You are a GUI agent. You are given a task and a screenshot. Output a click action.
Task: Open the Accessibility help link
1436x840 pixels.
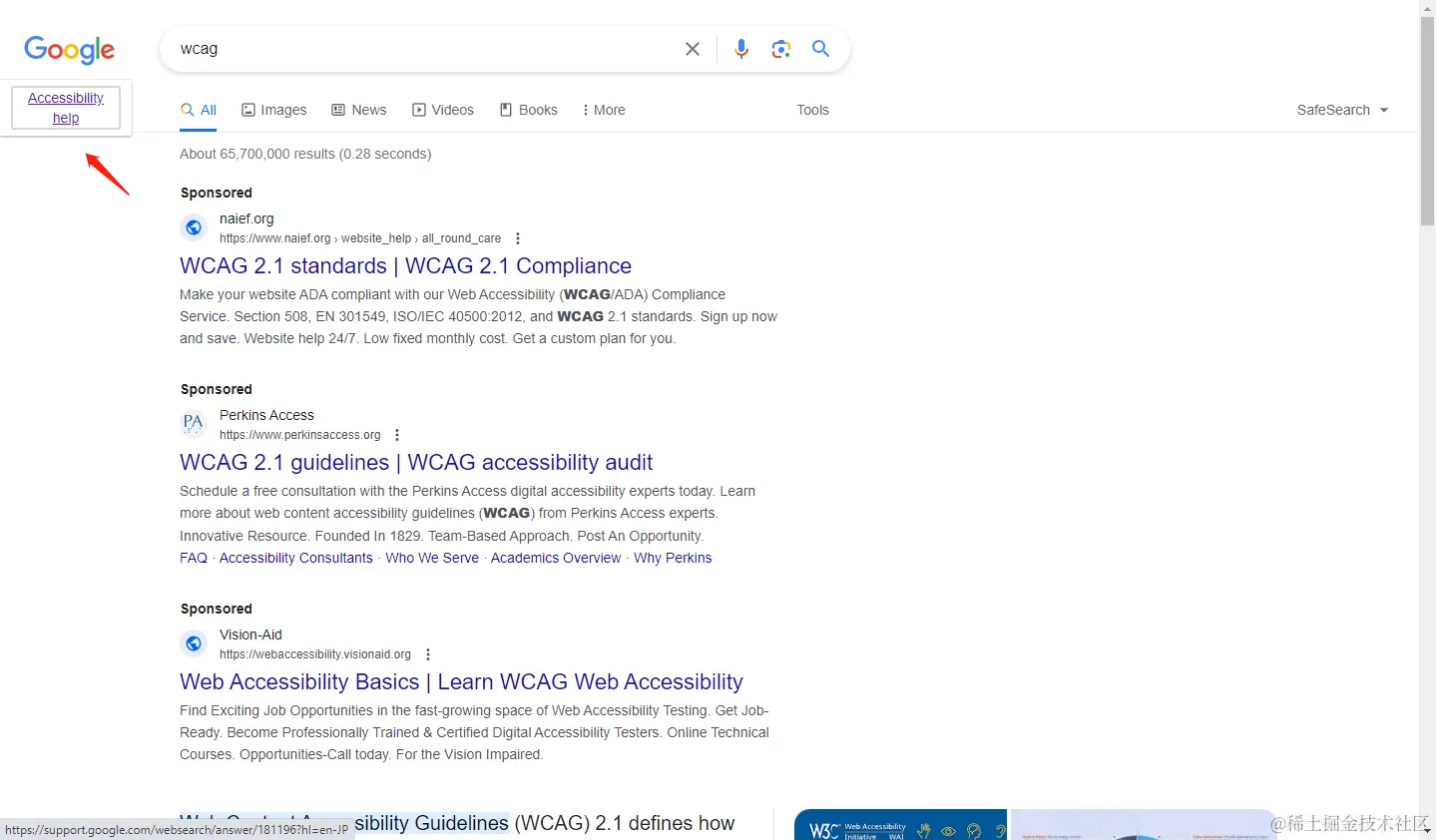click(66, 108)
